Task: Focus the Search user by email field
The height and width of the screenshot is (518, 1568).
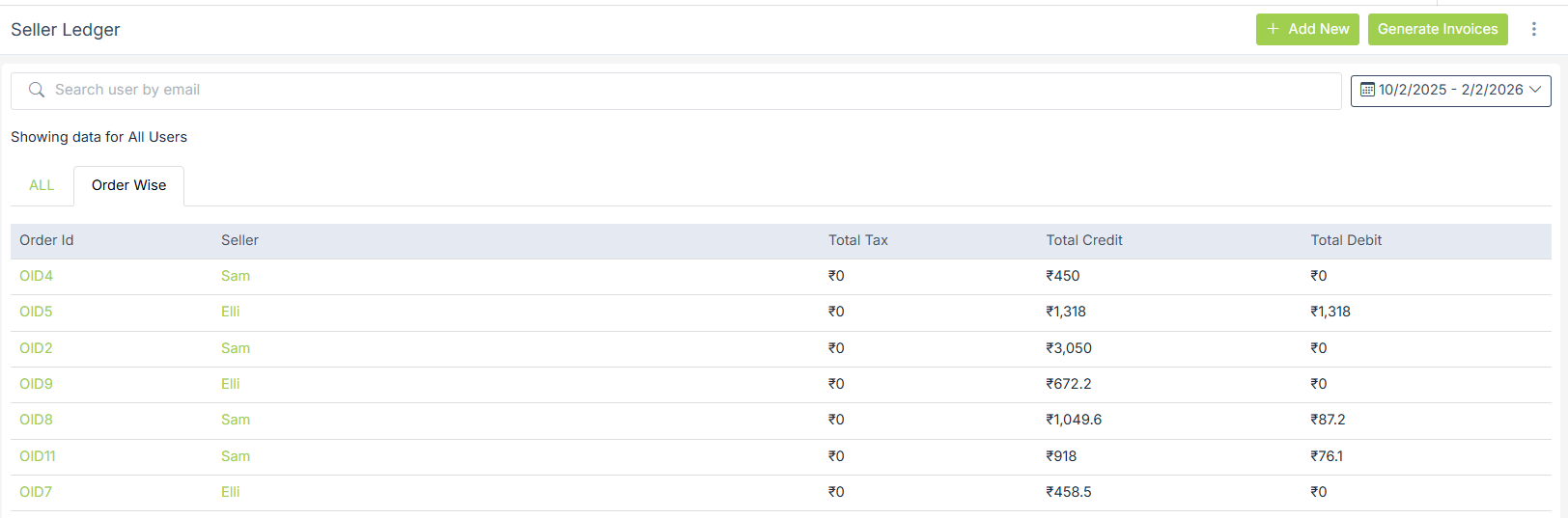Action: point(676,90)
